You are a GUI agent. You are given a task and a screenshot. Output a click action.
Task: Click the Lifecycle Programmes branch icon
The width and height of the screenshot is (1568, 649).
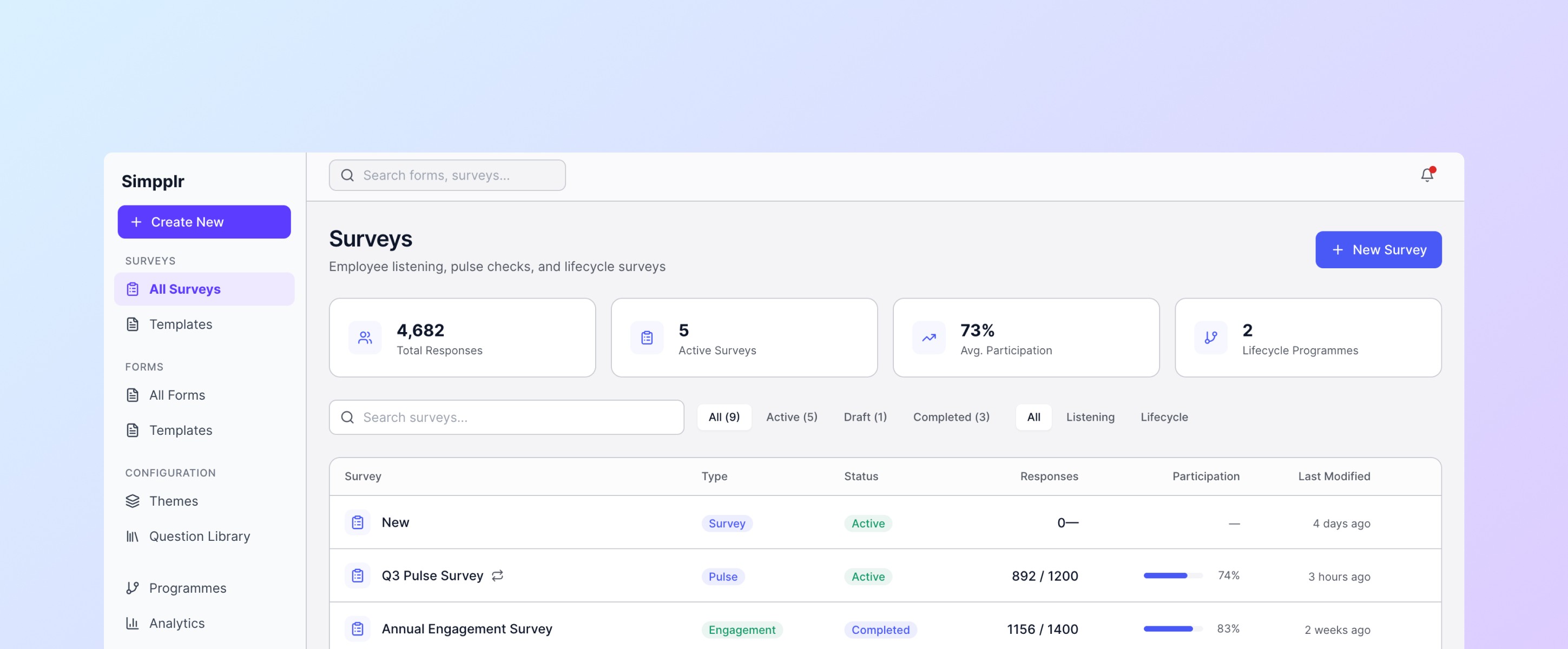[x=1210, y=337]
